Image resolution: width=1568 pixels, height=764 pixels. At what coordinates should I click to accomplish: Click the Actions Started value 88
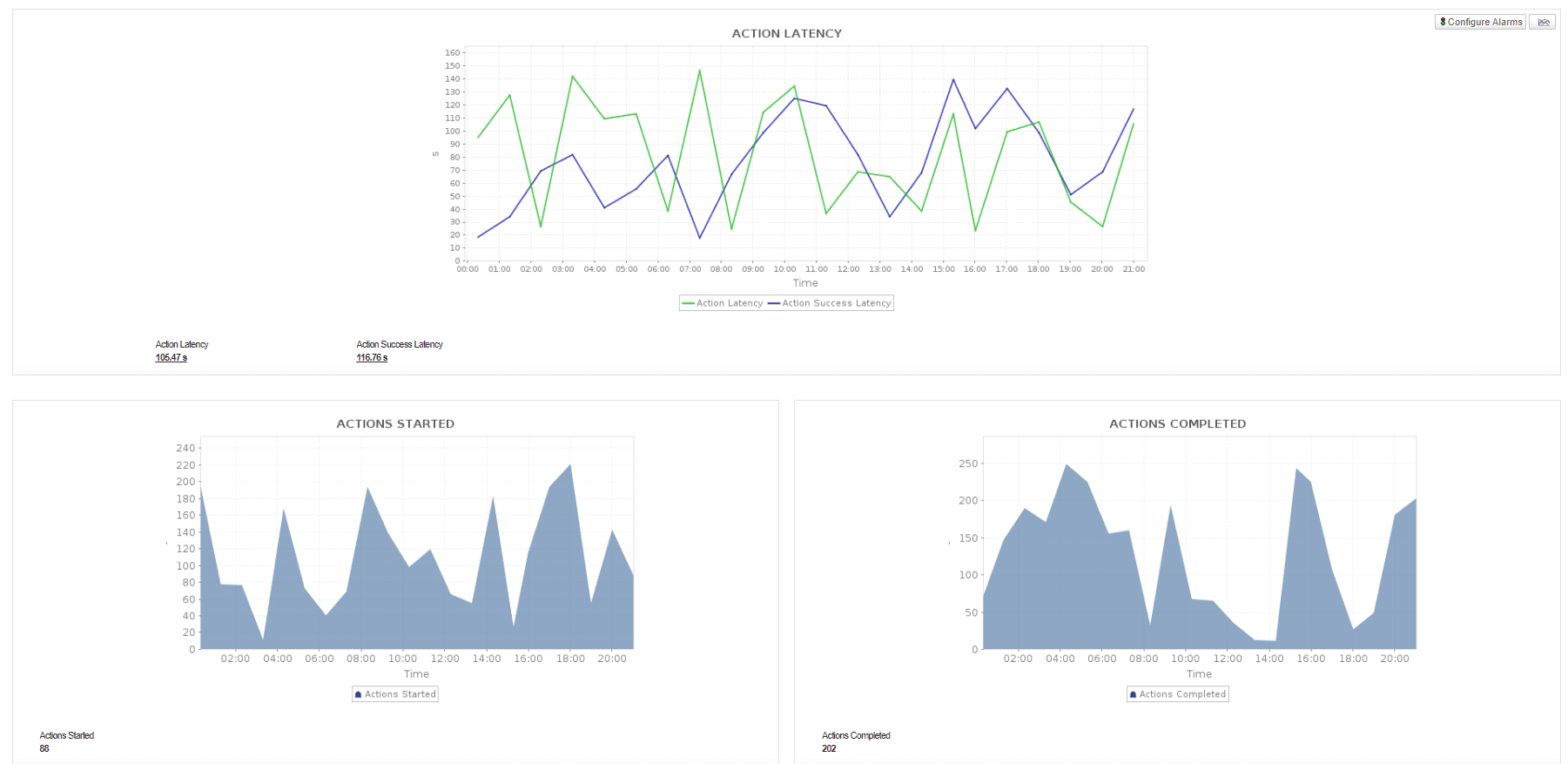(x=44, y=748)
